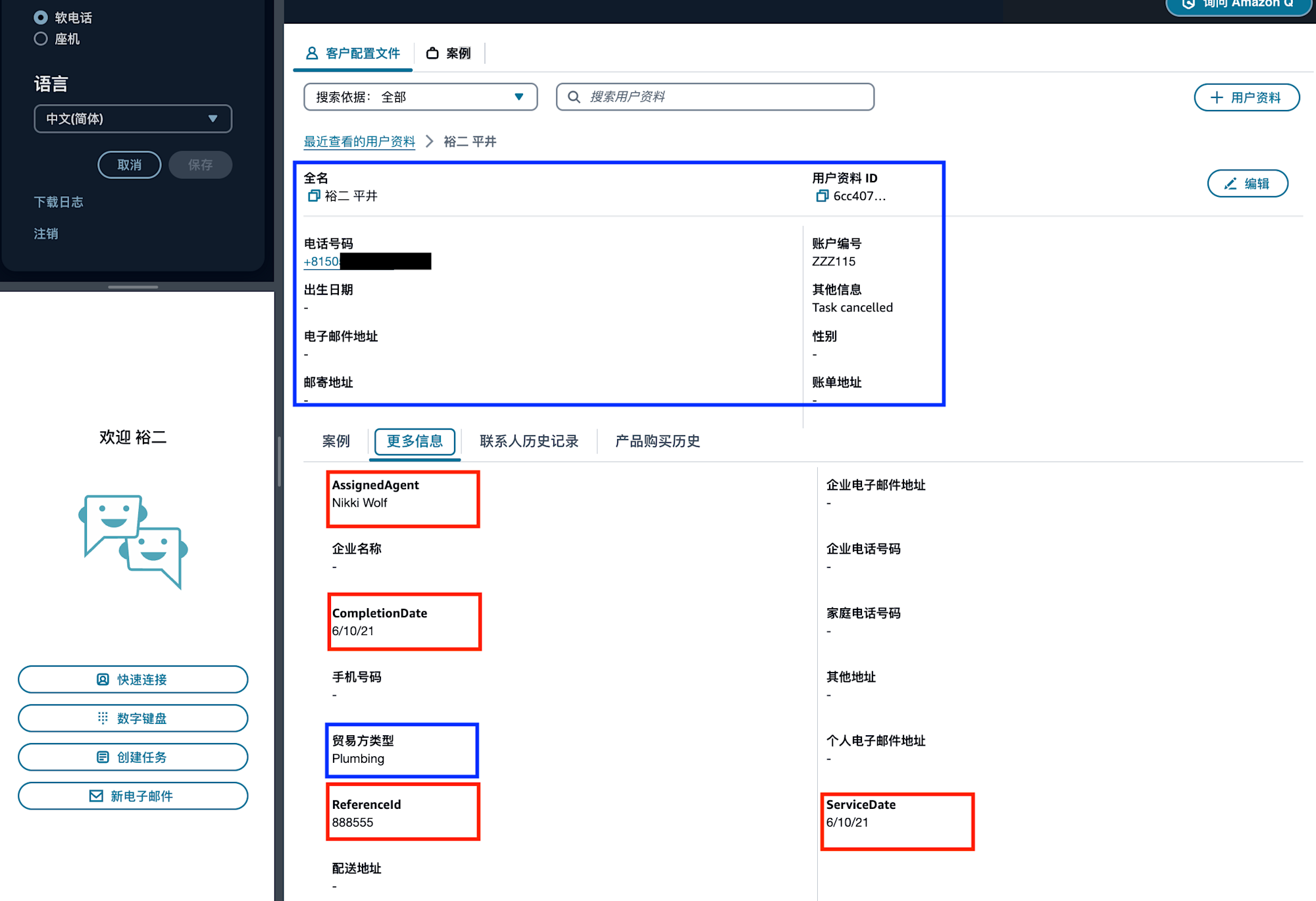Click the 快速连接 button
Image resolution: width=1316 pixels, height=901 pixels.
[133, 679]
